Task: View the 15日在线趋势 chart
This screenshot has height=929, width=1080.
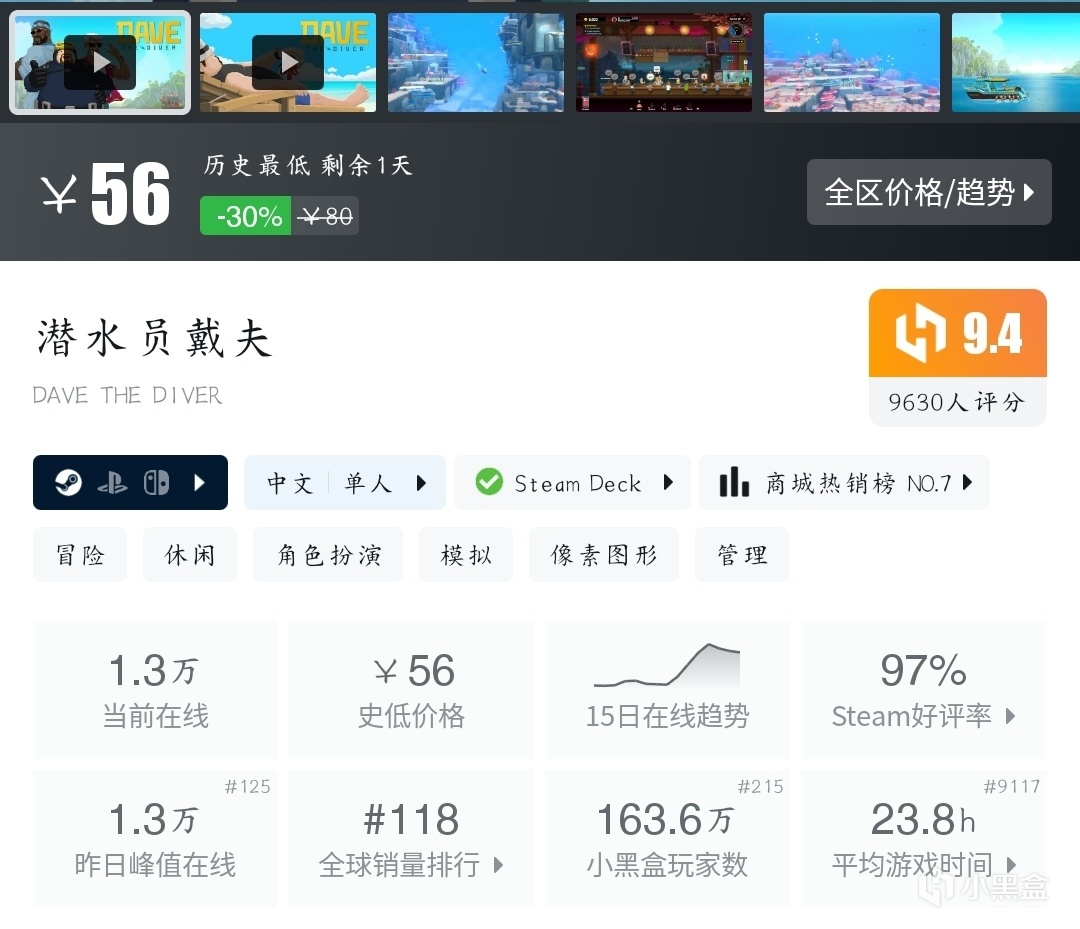Action: coord(667,690)
